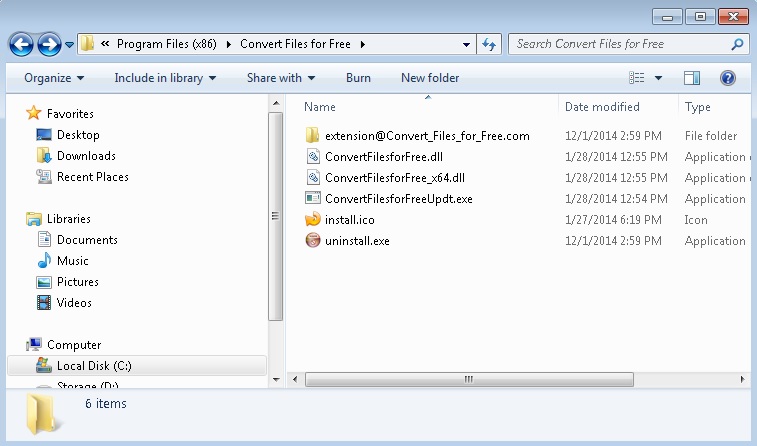Click the Icon type cell
Image resolution: width=757 pixels, height=446 pixels.
pyautogui.click(x=696, y=220)
